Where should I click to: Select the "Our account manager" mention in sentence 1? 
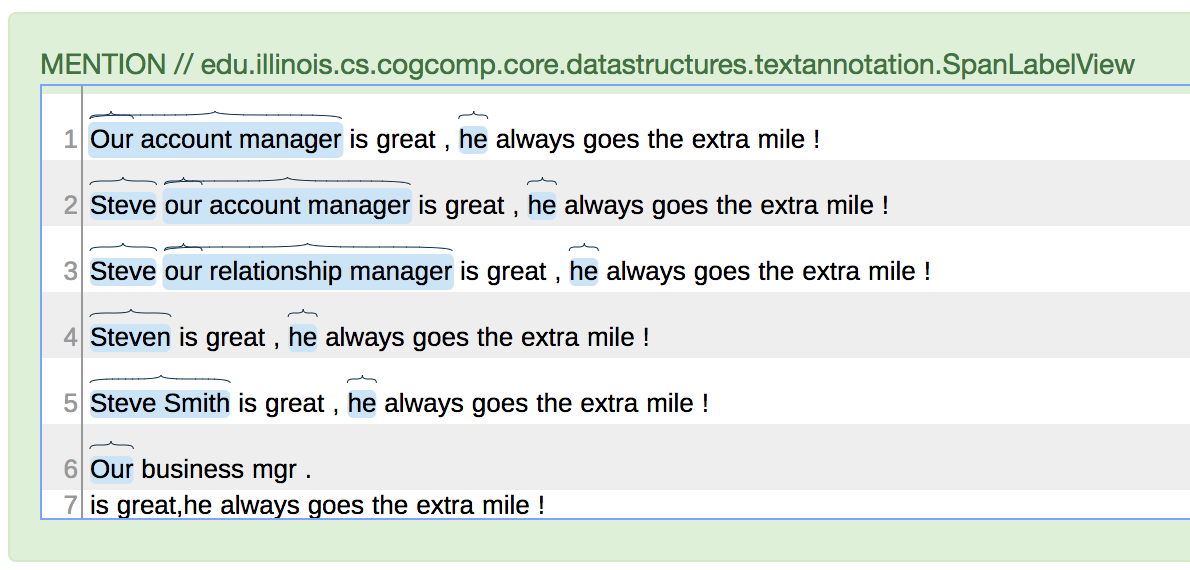(216, 140)
